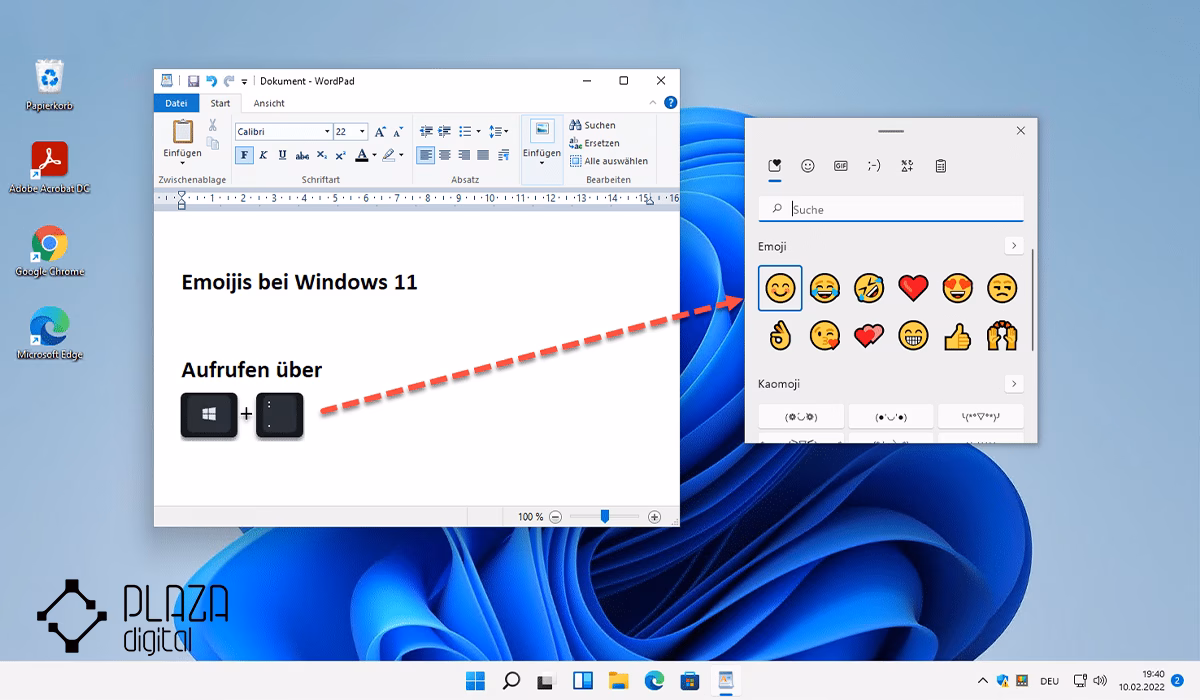The height and width of the screenshot is (700, 1200).
Task: Insert the smiling face emoji
Action: (x=779, y=288)
